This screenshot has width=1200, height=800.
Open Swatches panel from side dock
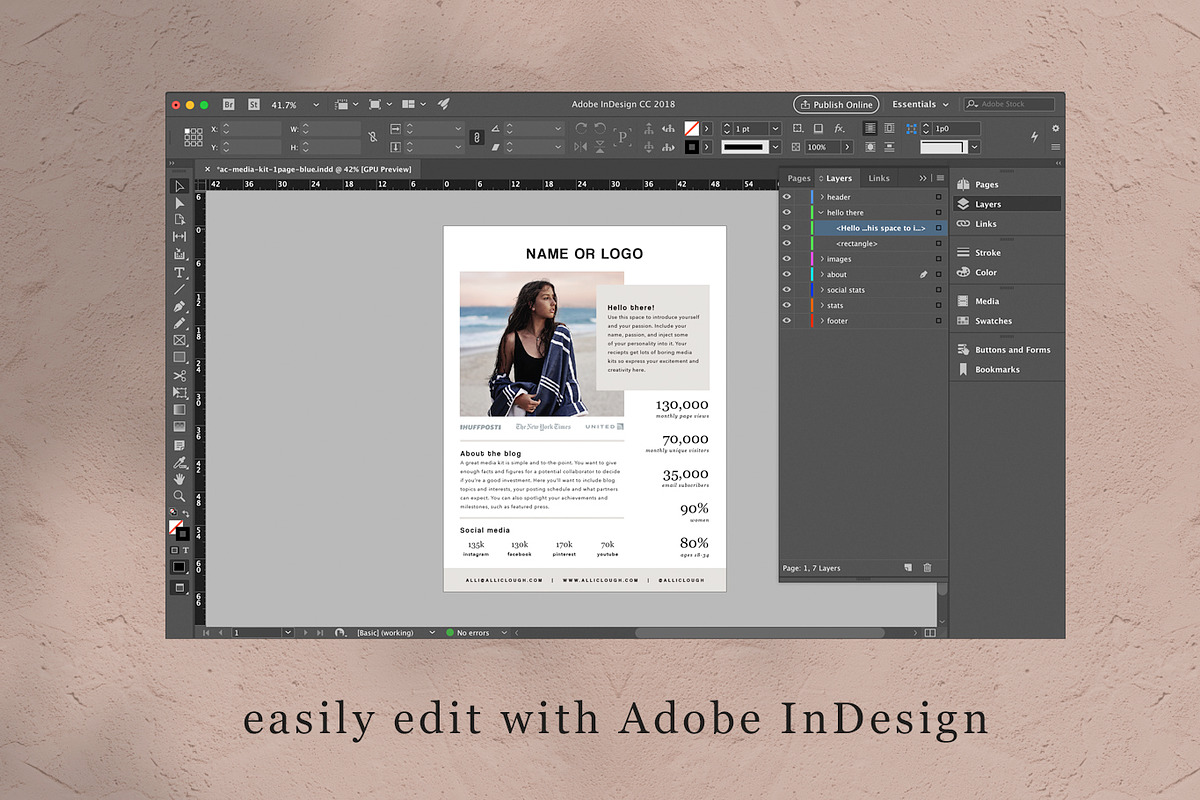pos(984,321)
